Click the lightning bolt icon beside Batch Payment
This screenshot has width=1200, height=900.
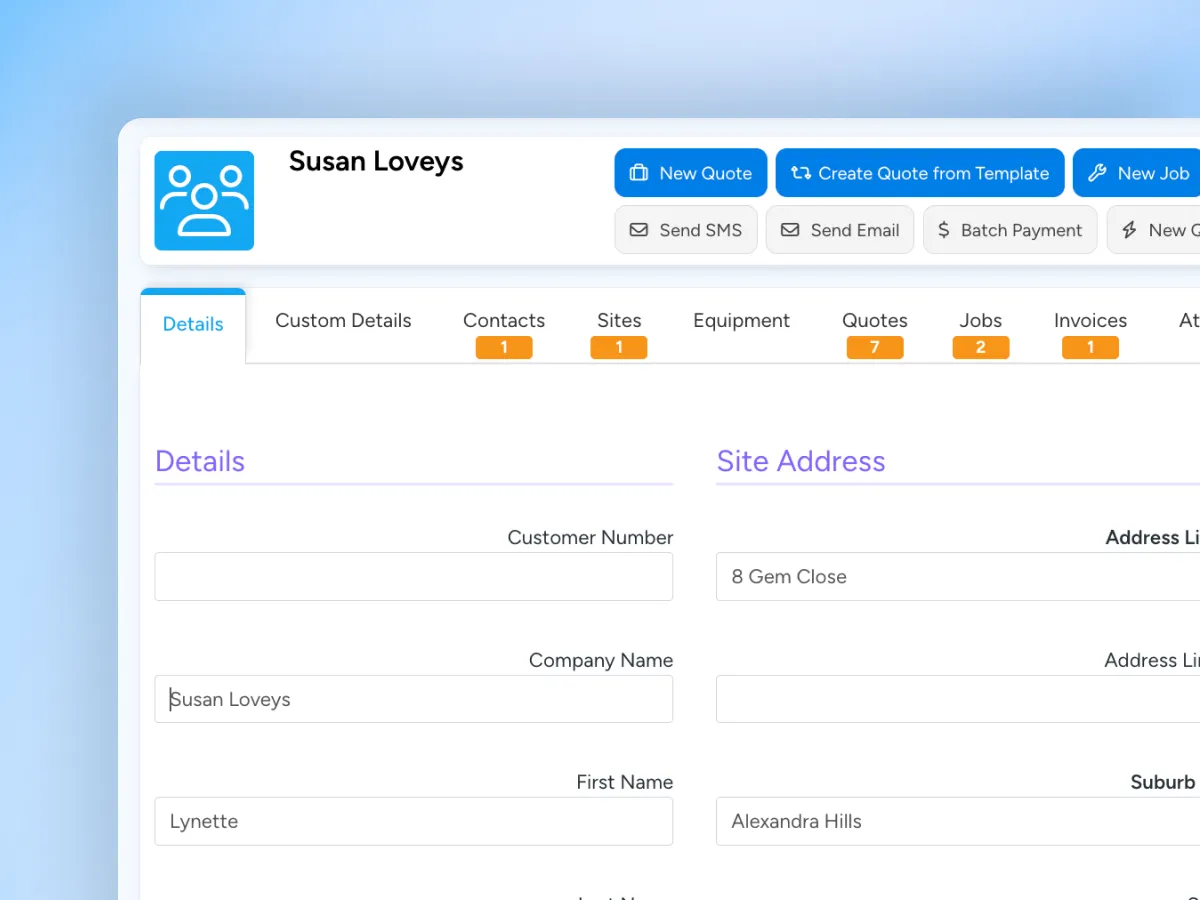pos(1129,230)
